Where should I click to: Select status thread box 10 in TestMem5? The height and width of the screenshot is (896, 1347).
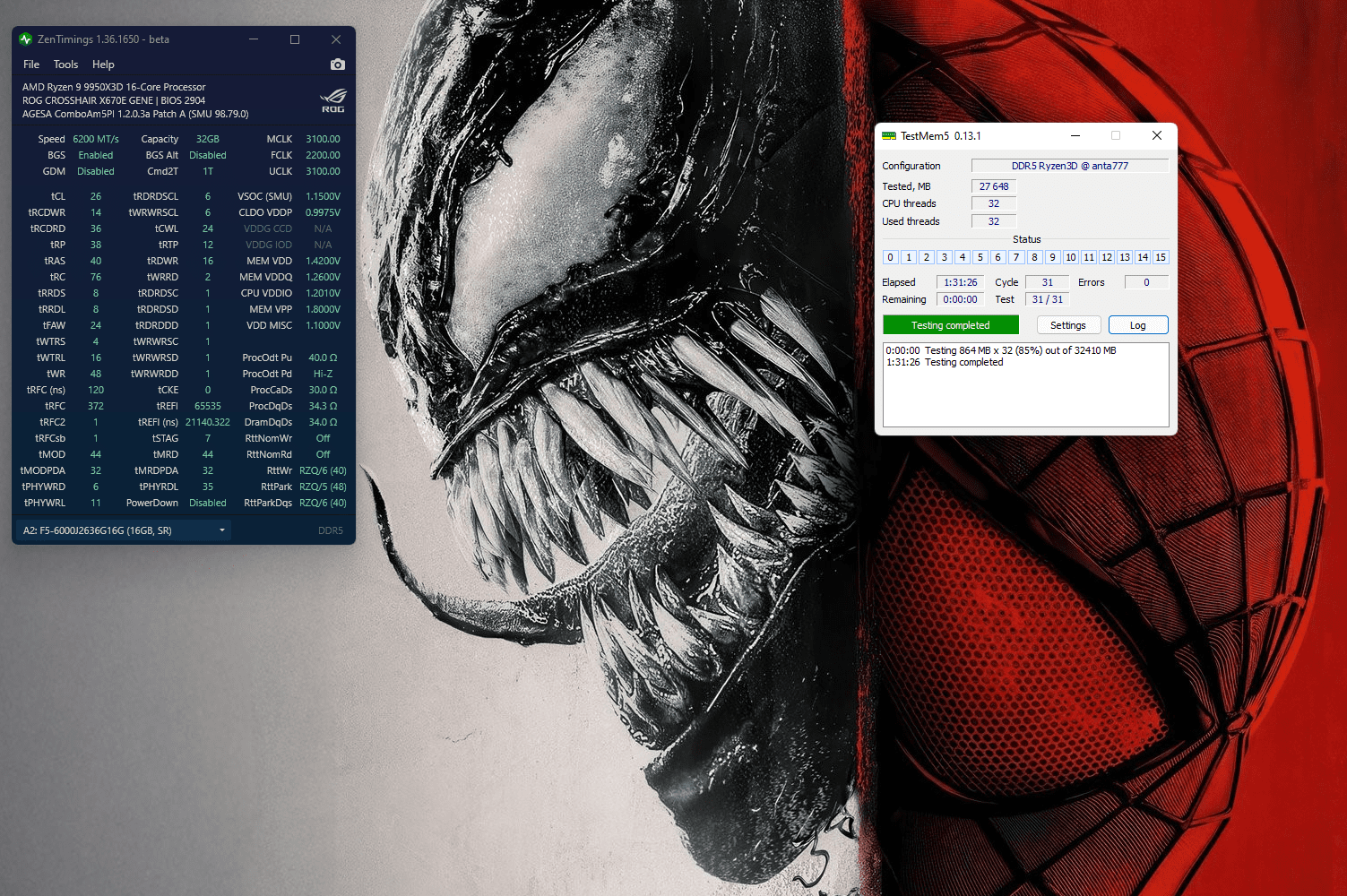point(1070,257)
